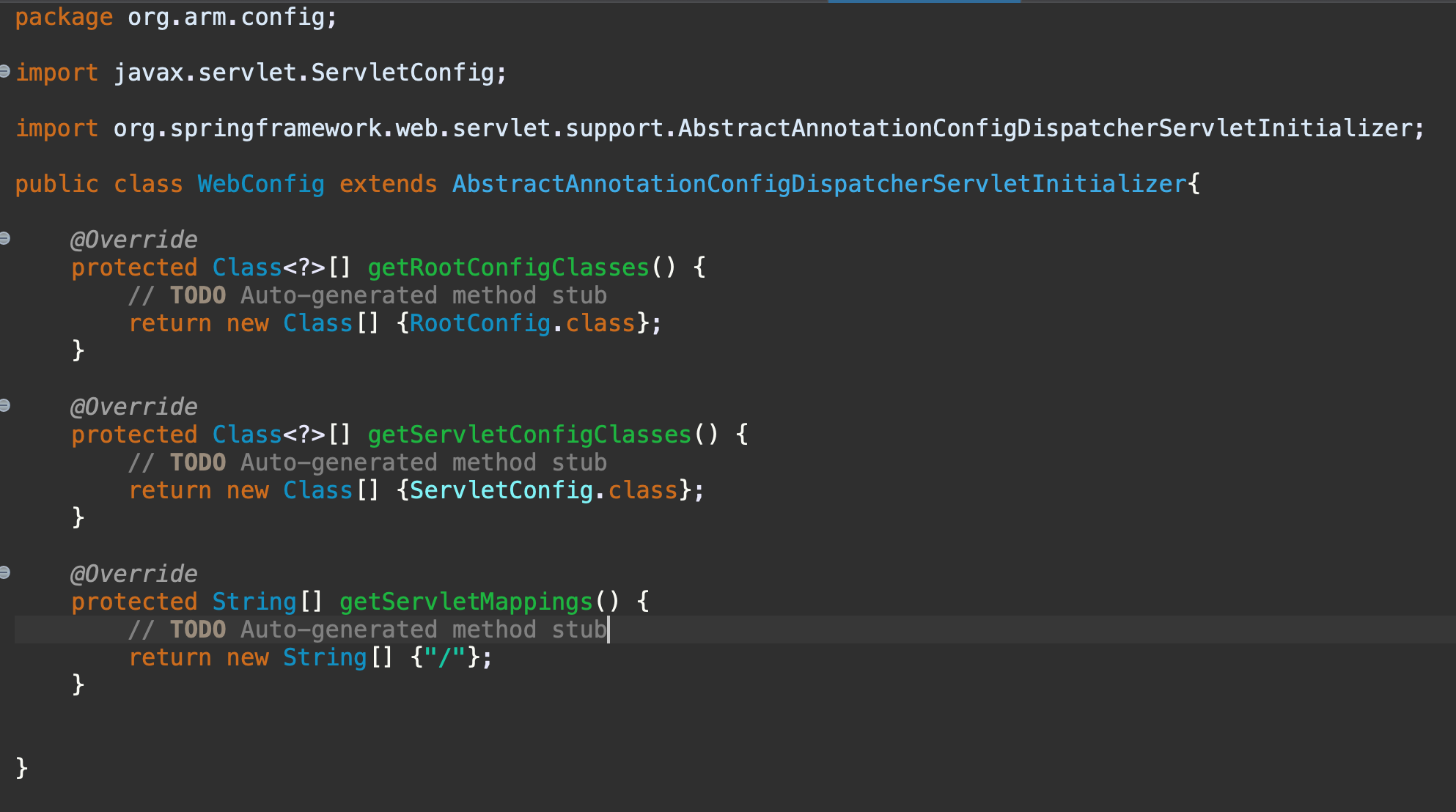
Task: Click the package org.arm.config declaration
Action: (176, 17)
